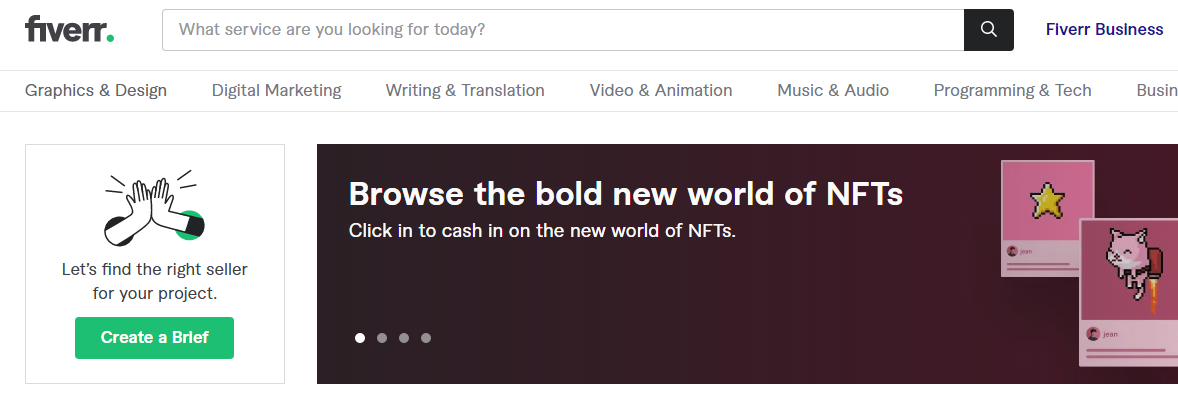Click the Create a Brief button
This screenshot has width=1178, height=402.
(x=155, y=337)
